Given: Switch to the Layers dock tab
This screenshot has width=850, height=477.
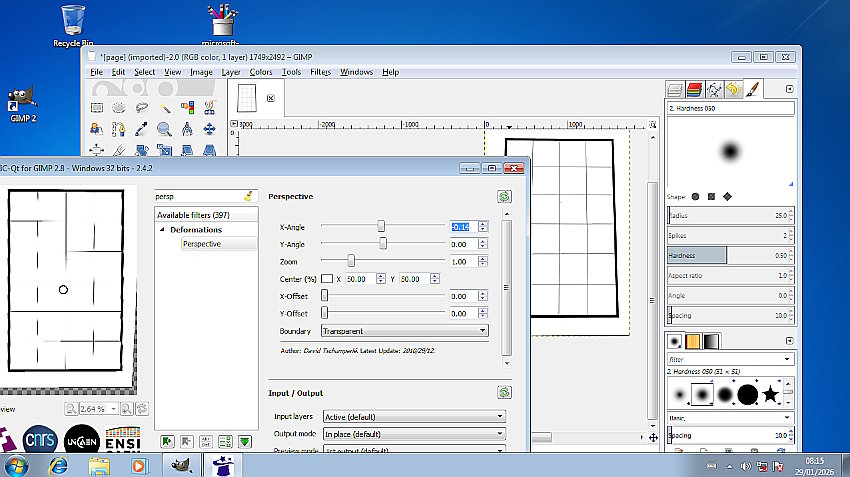Looking at the screenshot, I should (675, 89).
